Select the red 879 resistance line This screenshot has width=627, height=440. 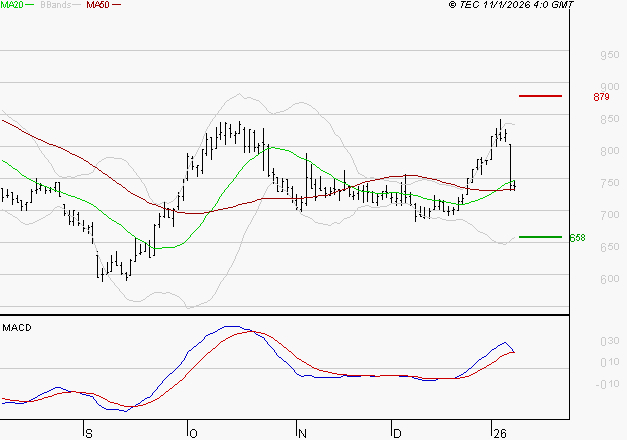point(540,96)
